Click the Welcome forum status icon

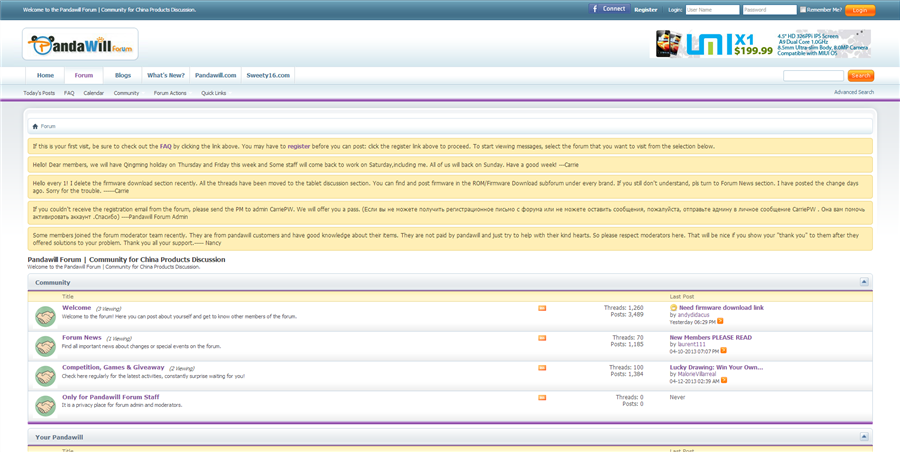(45, 316)
